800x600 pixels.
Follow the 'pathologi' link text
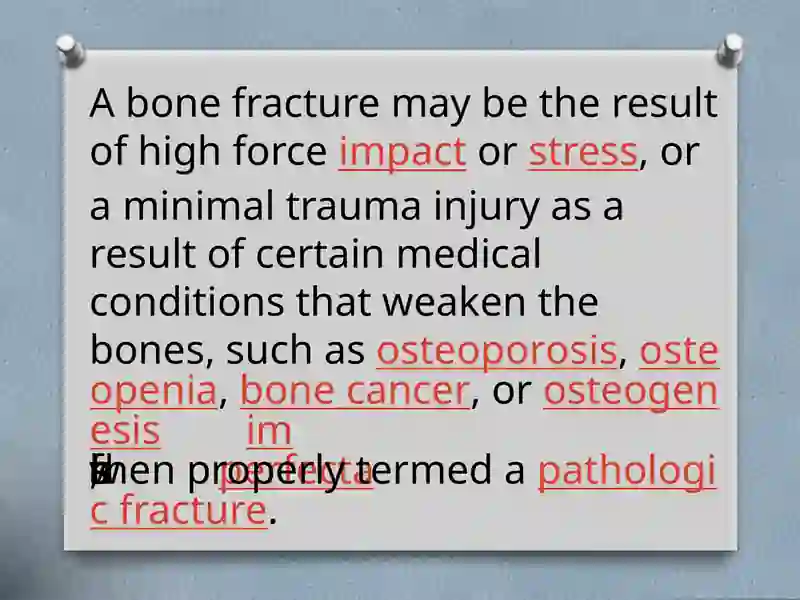(x=627, y=472)
